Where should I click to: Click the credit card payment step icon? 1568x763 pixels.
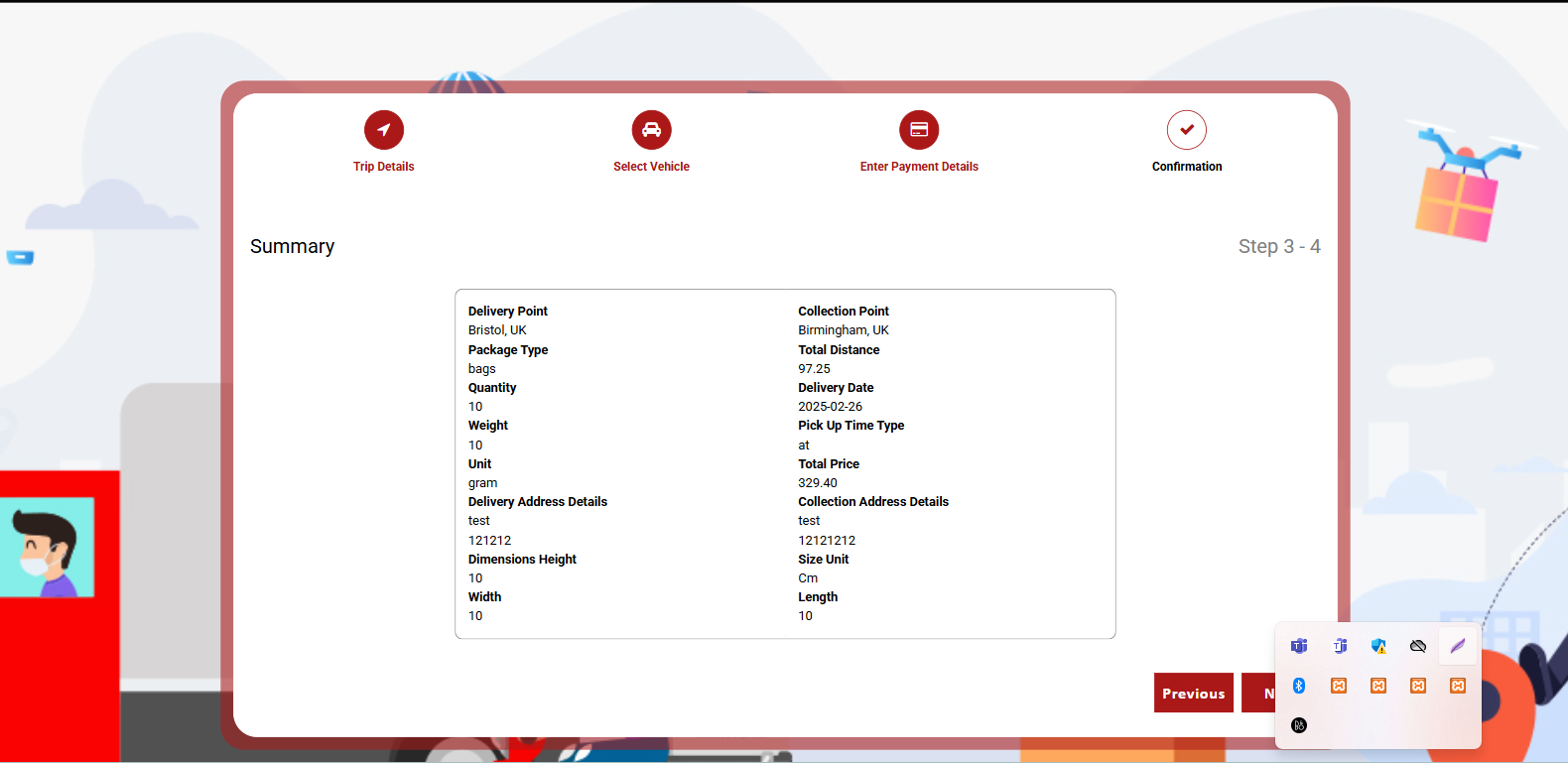[919, 130]
